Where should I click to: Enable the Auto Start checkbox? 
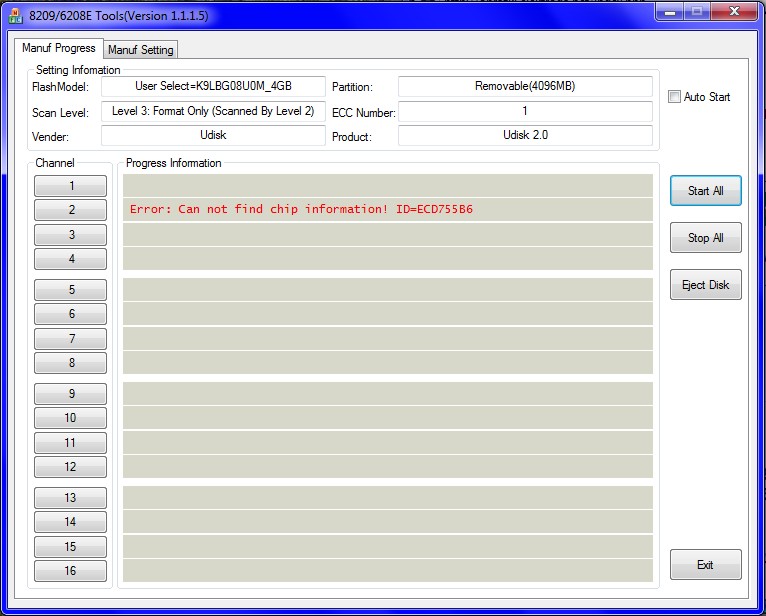pos(674,97)
